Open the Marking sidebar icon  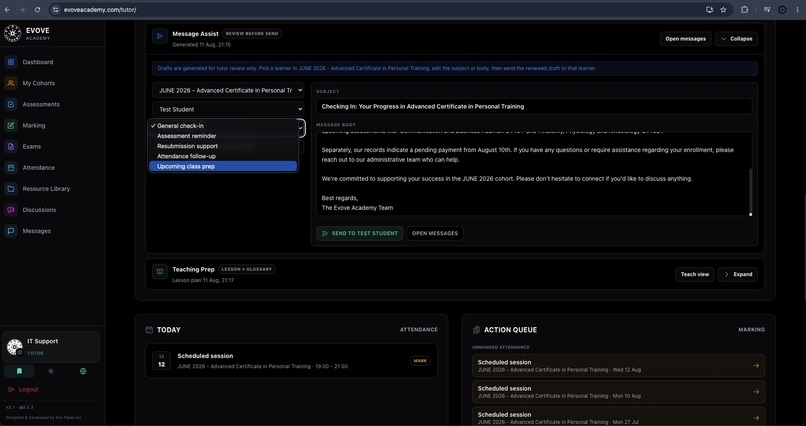11,125
